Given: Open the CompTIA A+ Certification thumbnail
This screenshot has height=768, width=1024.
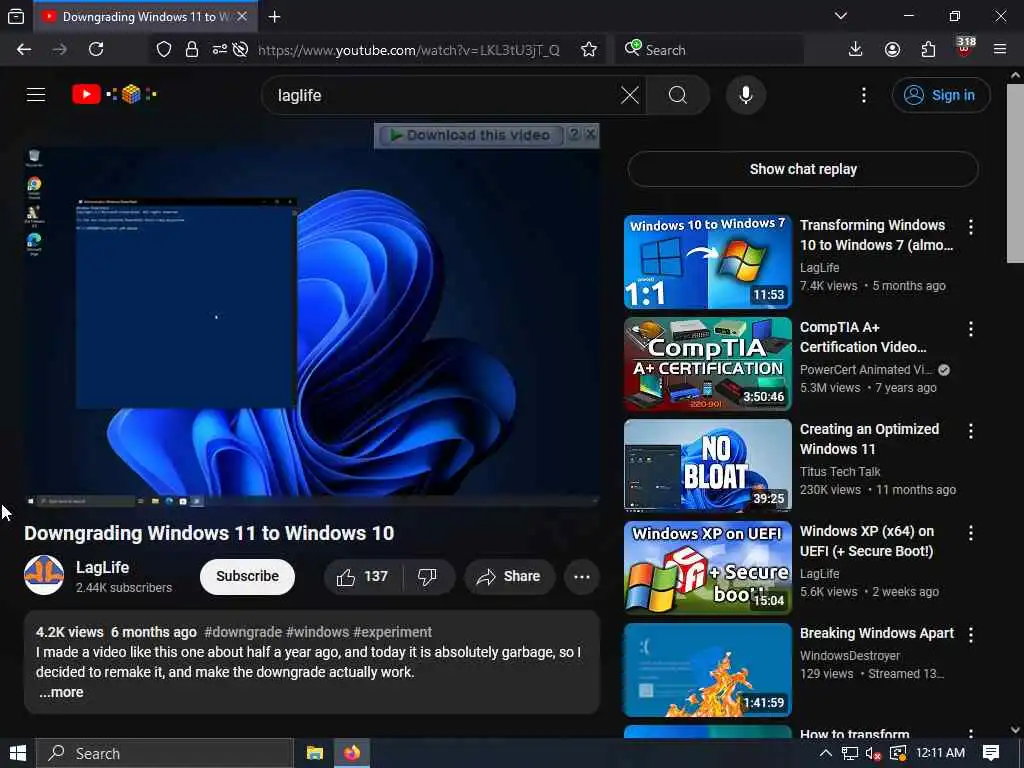Looking at the screenshot, I should coord(708,364).
